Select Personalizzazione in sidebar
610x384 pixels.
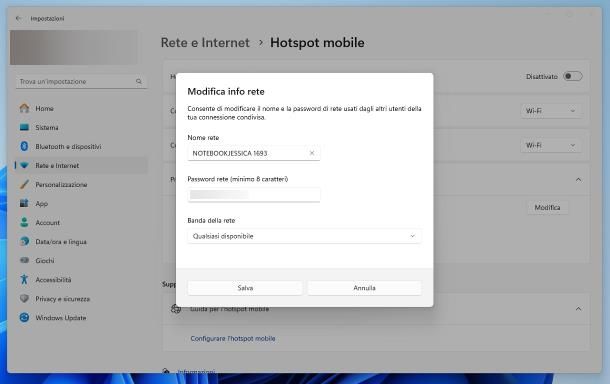point(81,184)
